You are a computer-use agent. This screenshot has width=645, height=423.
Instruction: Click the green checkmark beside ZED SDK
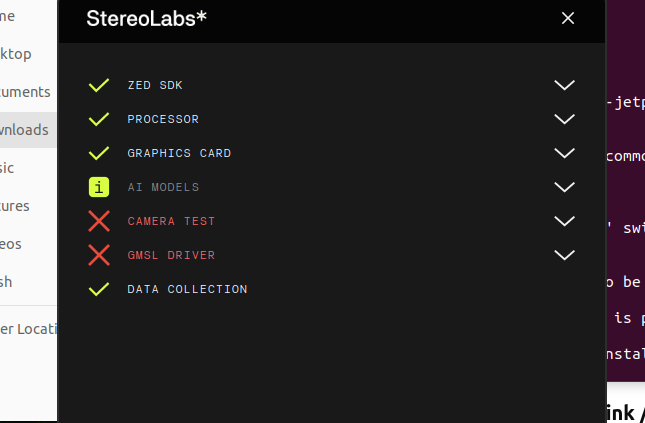point(98,85)
